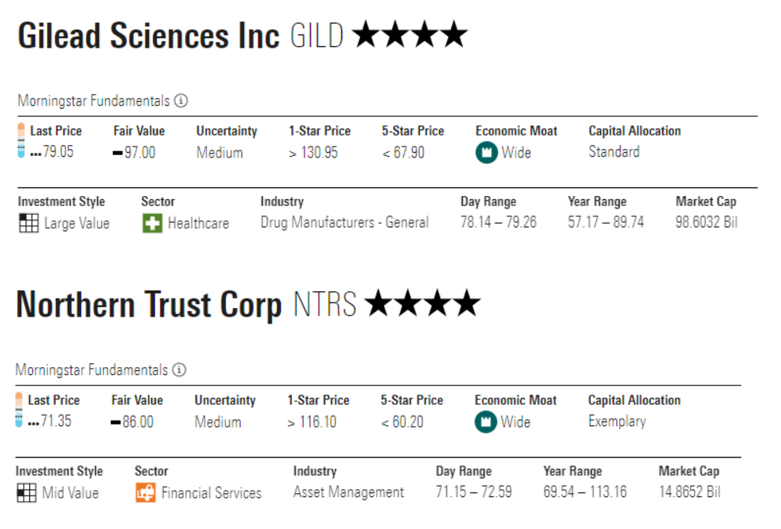Click the orange Financial Services sector icon
This screenshot has height=529, width=781.
145,492
